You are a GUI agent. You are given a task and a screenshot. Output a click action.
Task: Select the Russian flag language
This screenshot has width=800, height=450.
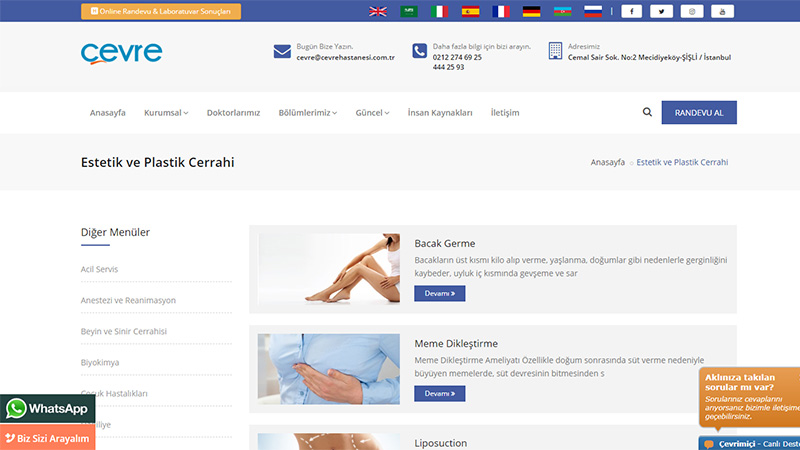[593, 11]
